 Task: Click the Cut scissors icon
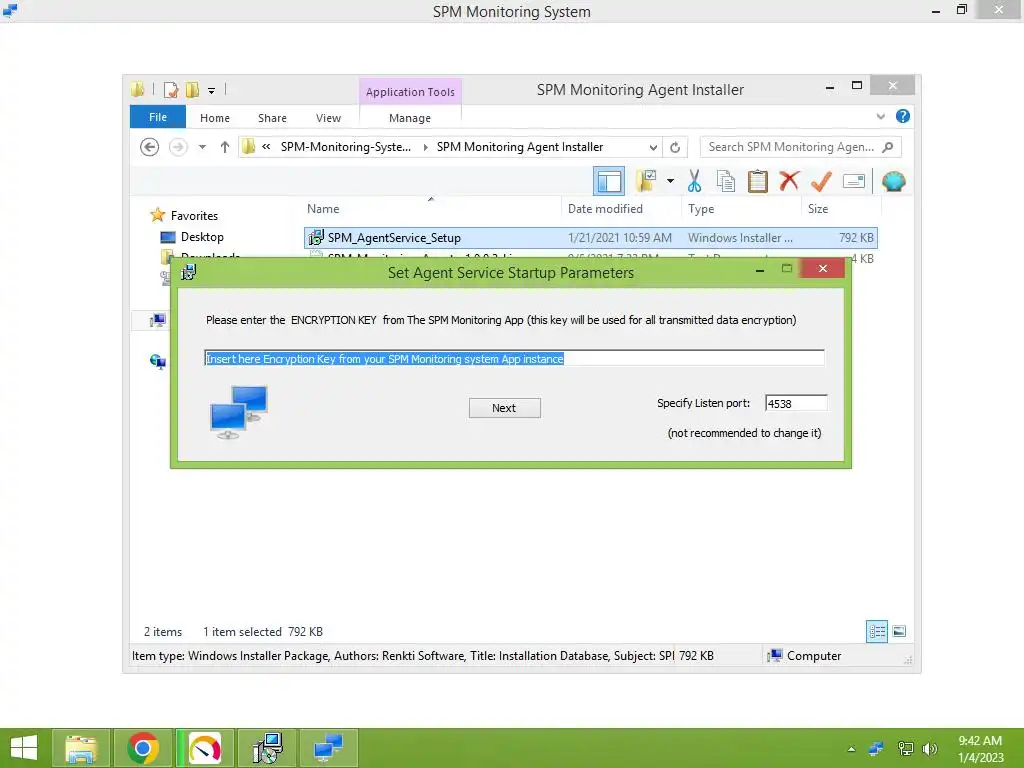(x=694, y=181)
